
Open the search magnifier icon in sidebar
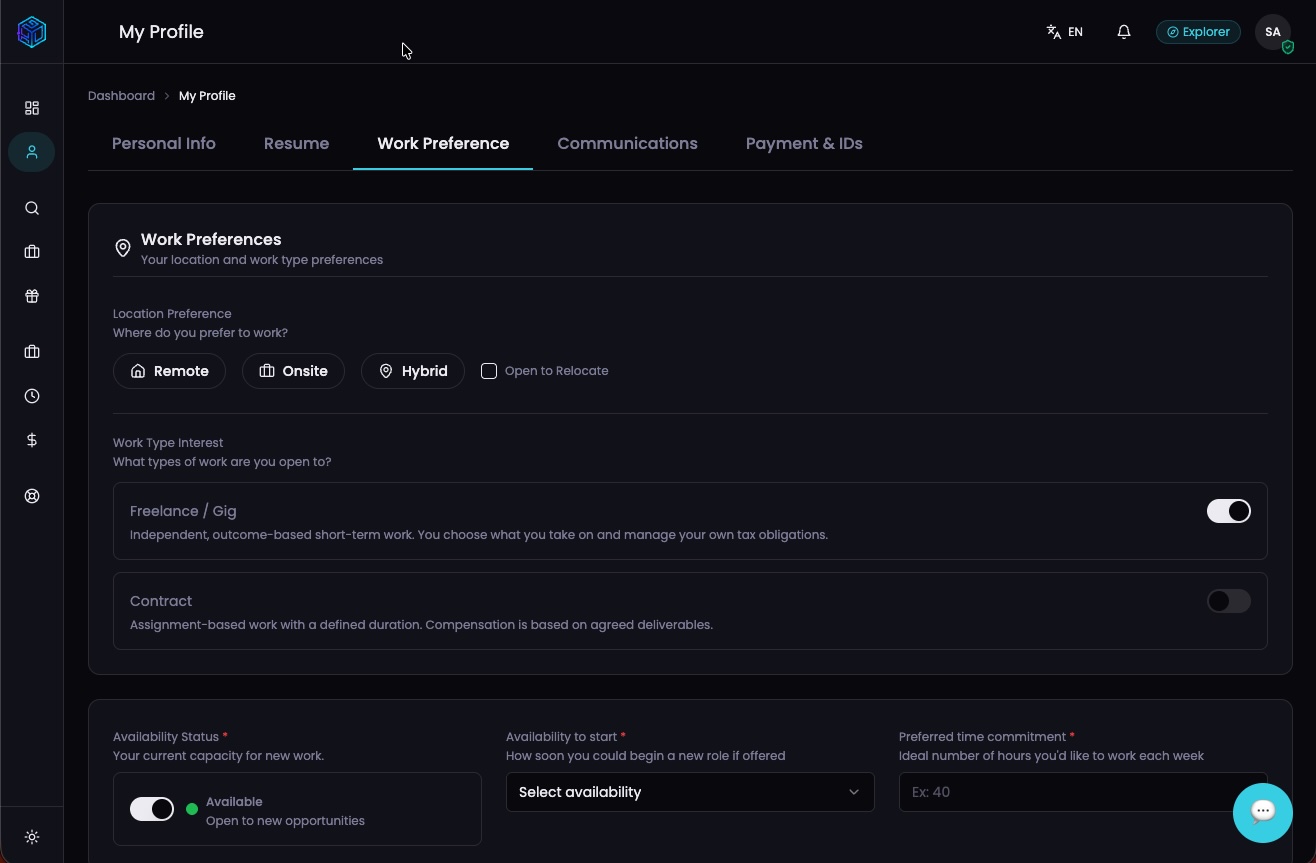[x=32, y=208]
